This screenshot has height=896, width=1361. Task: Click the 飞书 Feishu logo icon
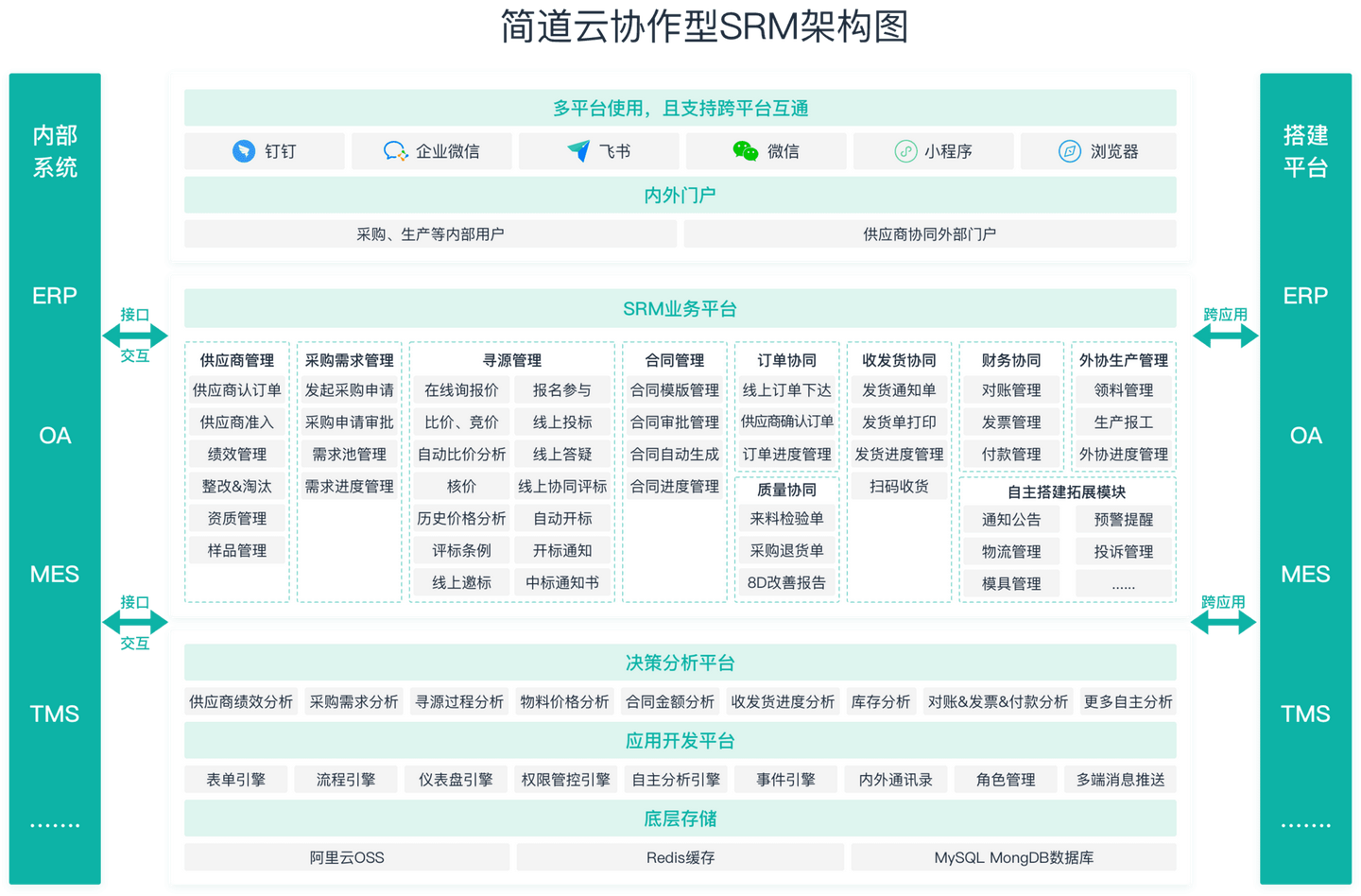pos(578,151)
